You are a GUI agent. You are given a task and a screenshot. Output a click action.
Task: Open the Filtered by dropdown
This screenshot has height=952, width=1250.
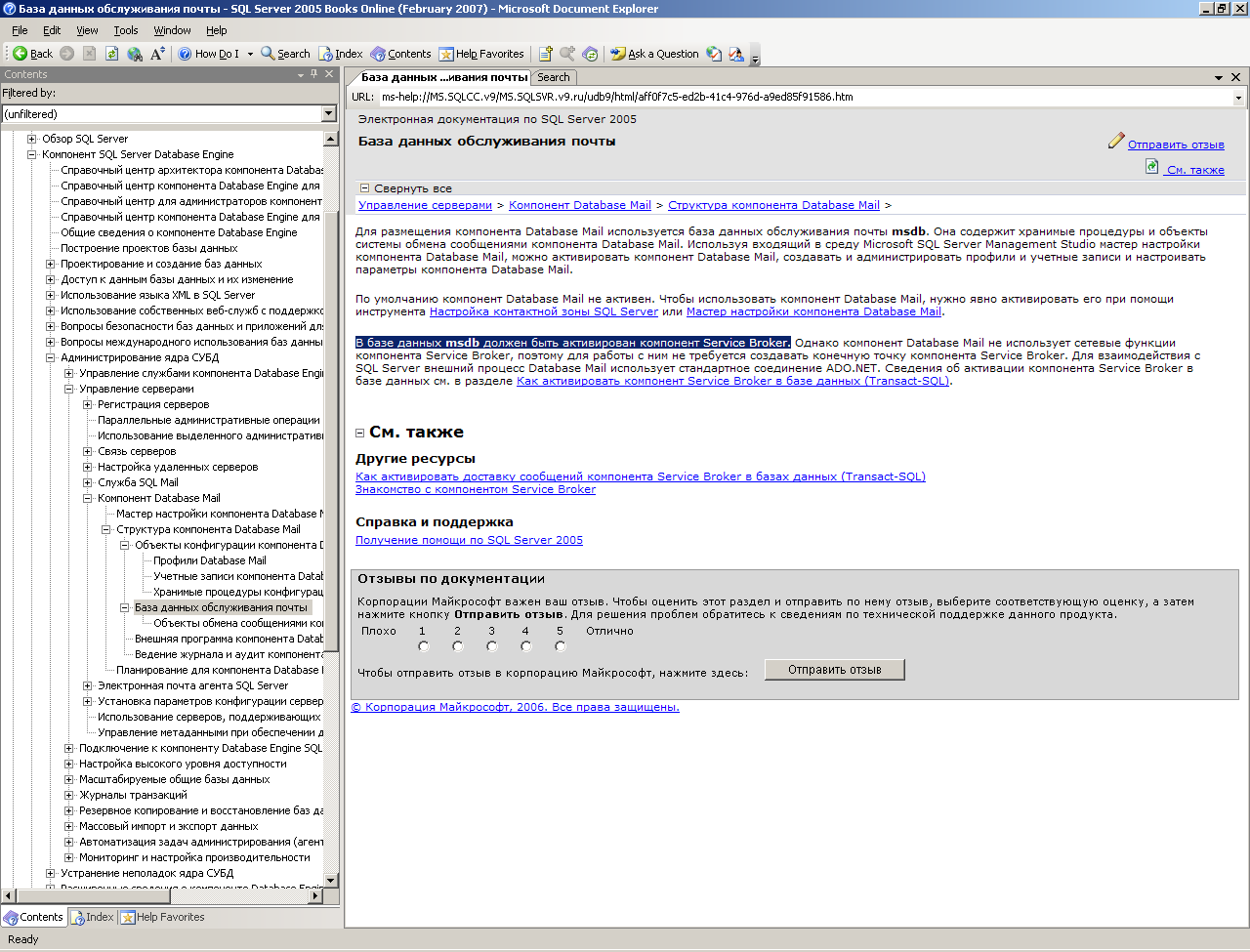tap(328, 114)
